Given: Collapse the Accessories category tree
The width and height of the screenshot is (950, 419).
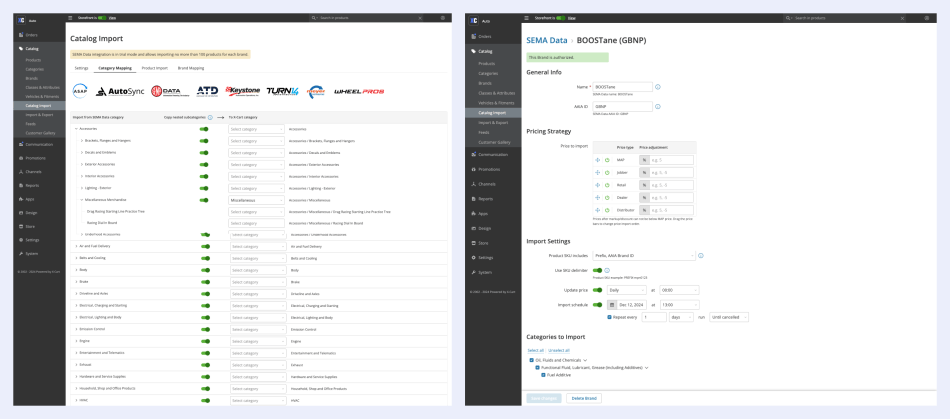Looking at the screenshot, I should click(x=76, y=129).
